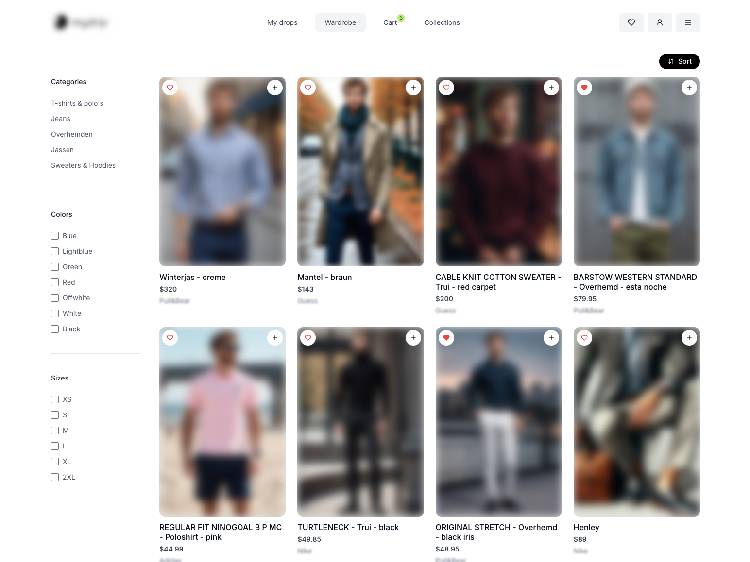Select the 2XL size filter
This screenshot has width=750, height=562.
(x=55, y=477)
